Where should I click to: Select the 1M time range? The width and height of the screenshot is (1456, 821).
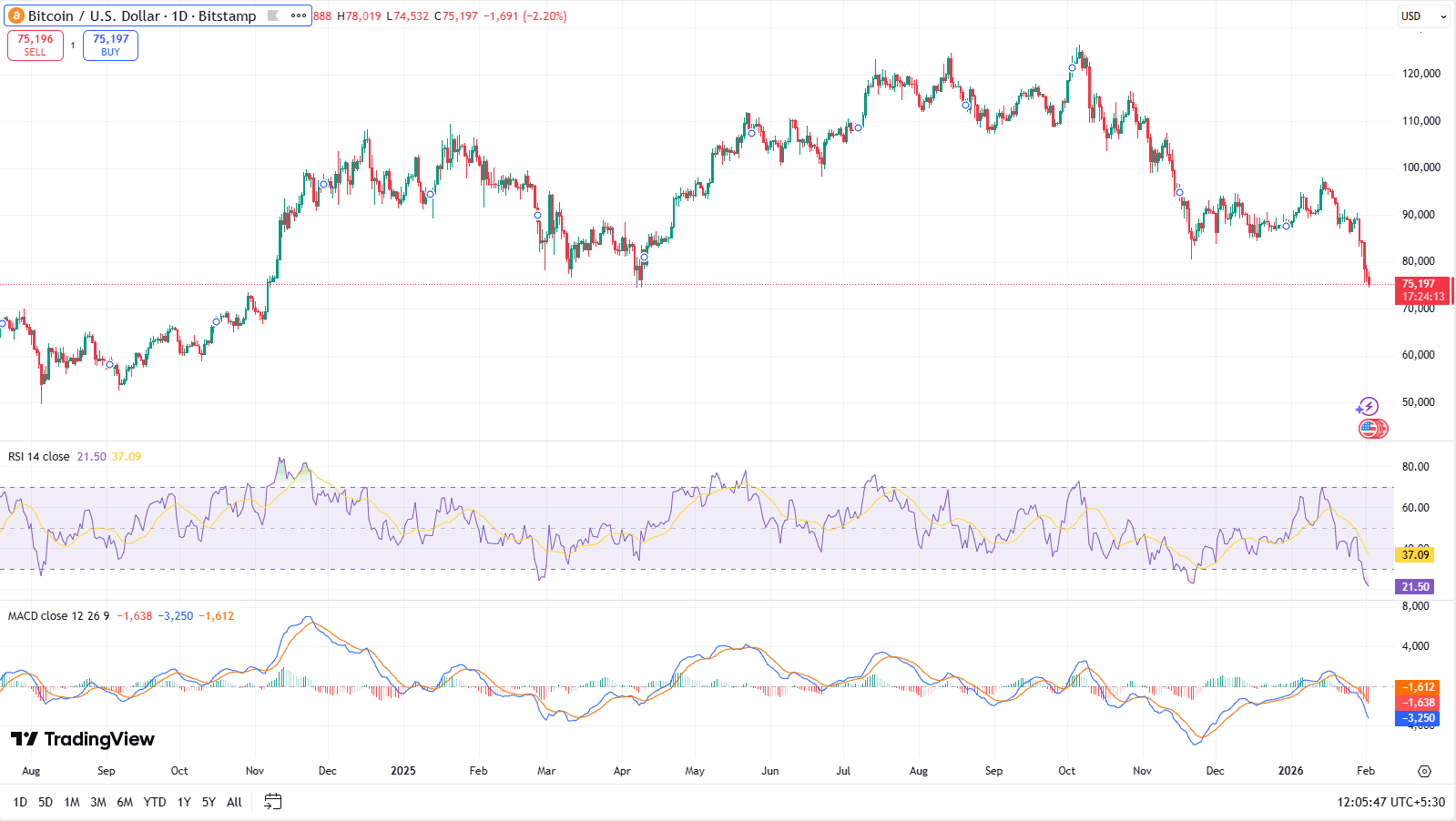point(72,802)
